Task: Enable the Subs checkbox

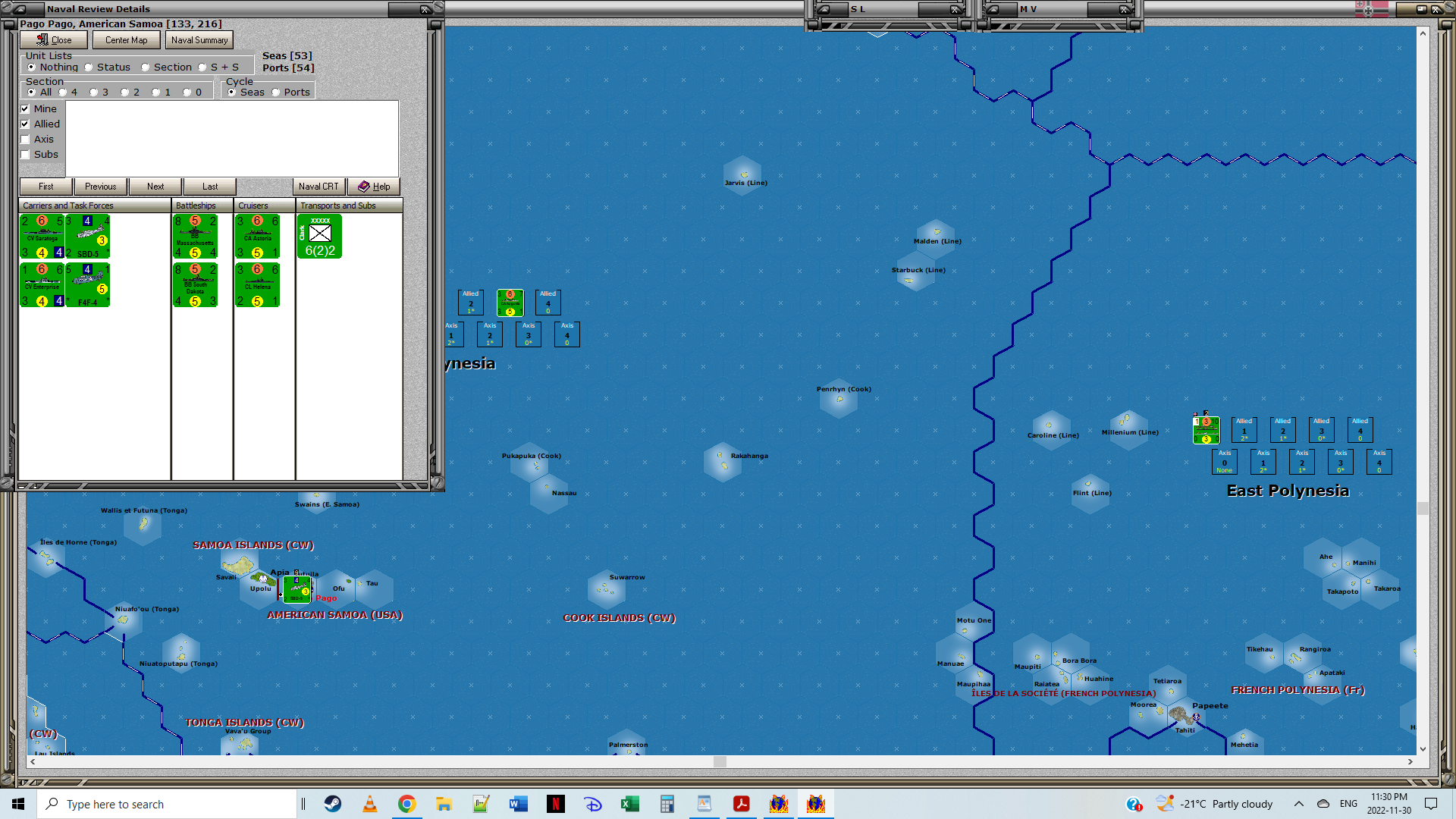Action: 25,155
